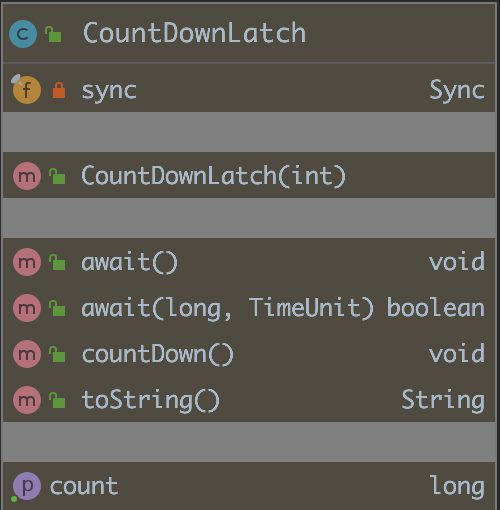The width and height of the screenshot is (500, 510).
Task: Click the red private lock next to sync
Action: point(59,90)
